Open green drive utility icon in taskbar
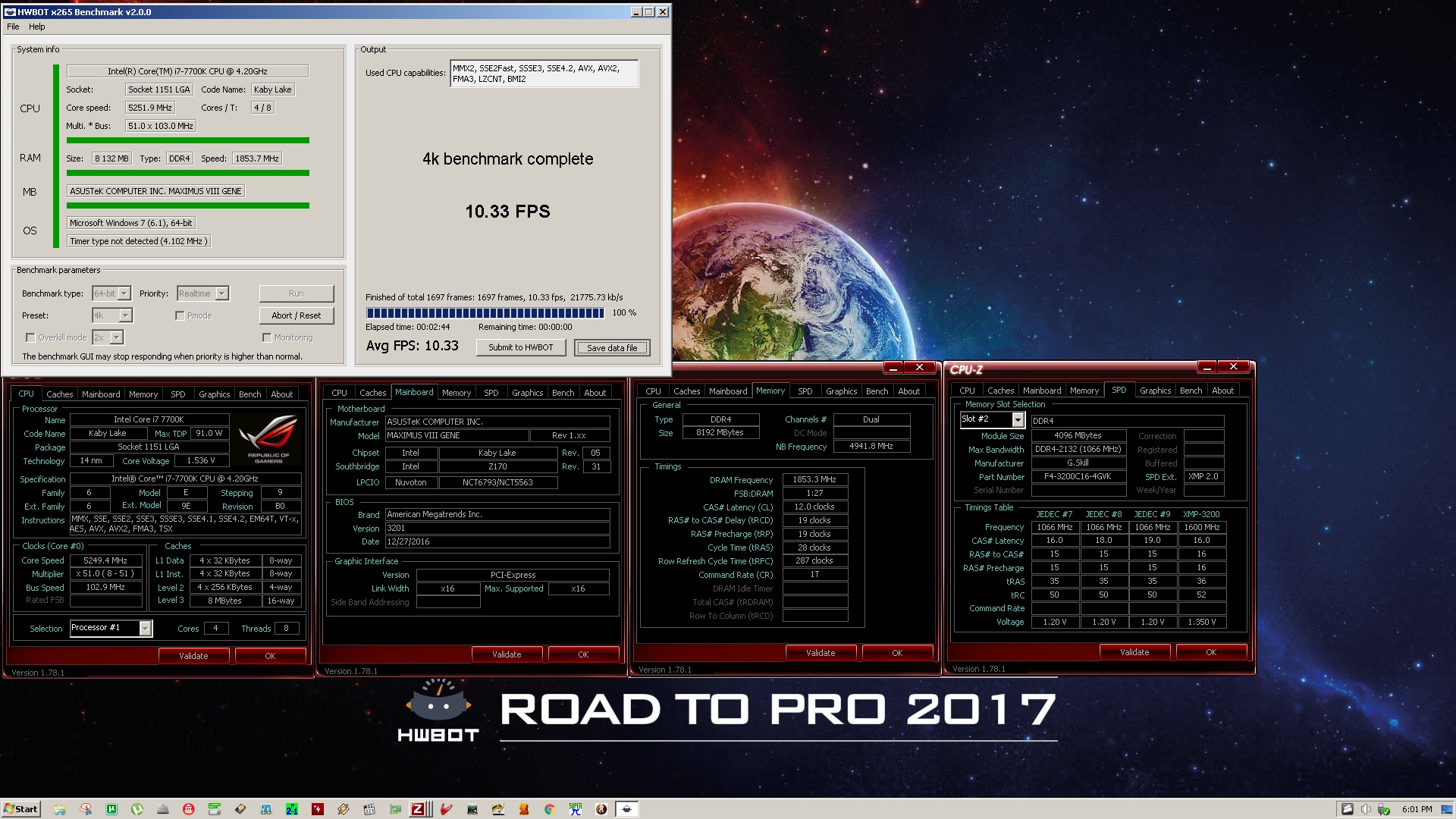Viewport: 1456px width, 819px height. click(x=215, y=809)
